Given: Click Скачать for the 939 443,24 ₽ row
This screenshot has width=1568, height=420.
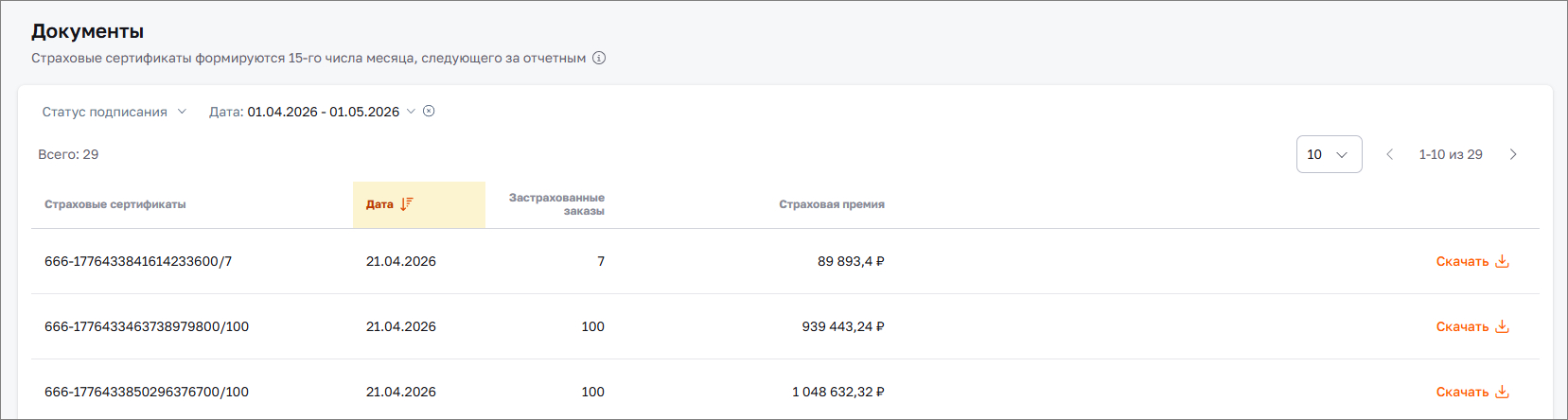Looking at the screenshot, I should 1462,326.
